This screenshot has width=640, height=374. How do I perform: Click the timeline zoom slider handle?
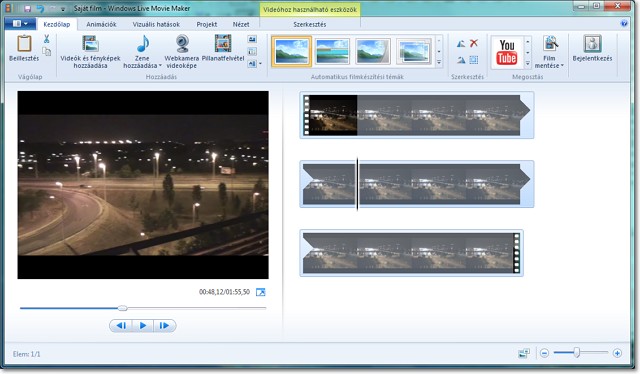point(577,352)
